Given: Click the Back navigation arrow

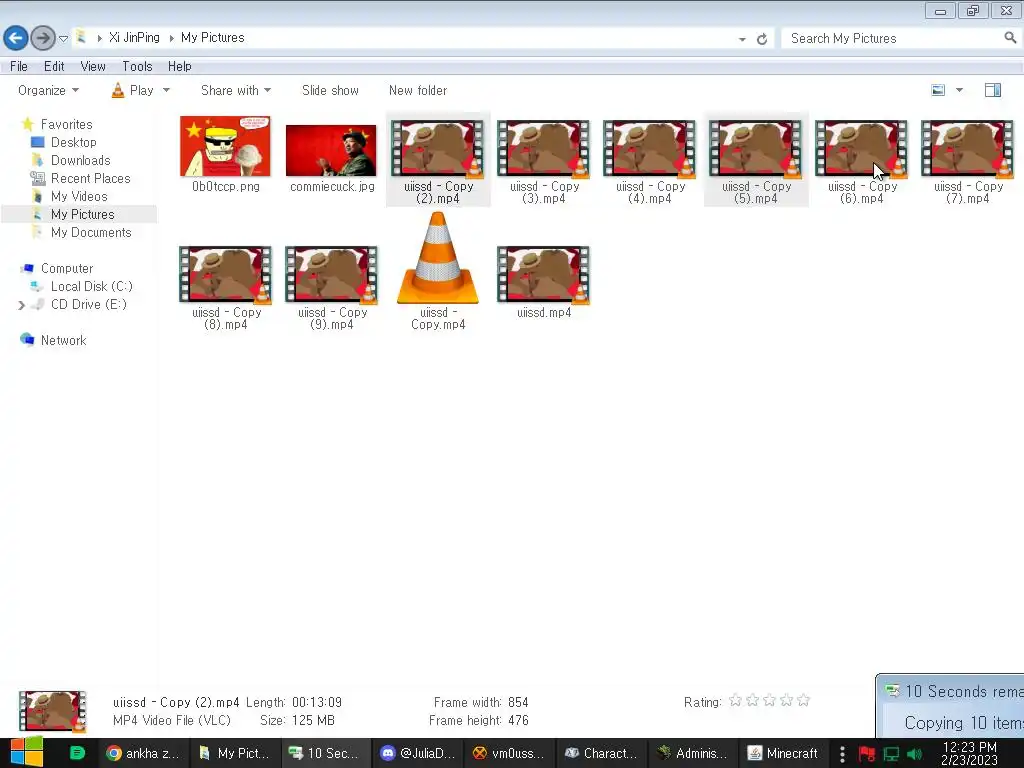Looking at the screenshot, I should (x=16, y=38).
